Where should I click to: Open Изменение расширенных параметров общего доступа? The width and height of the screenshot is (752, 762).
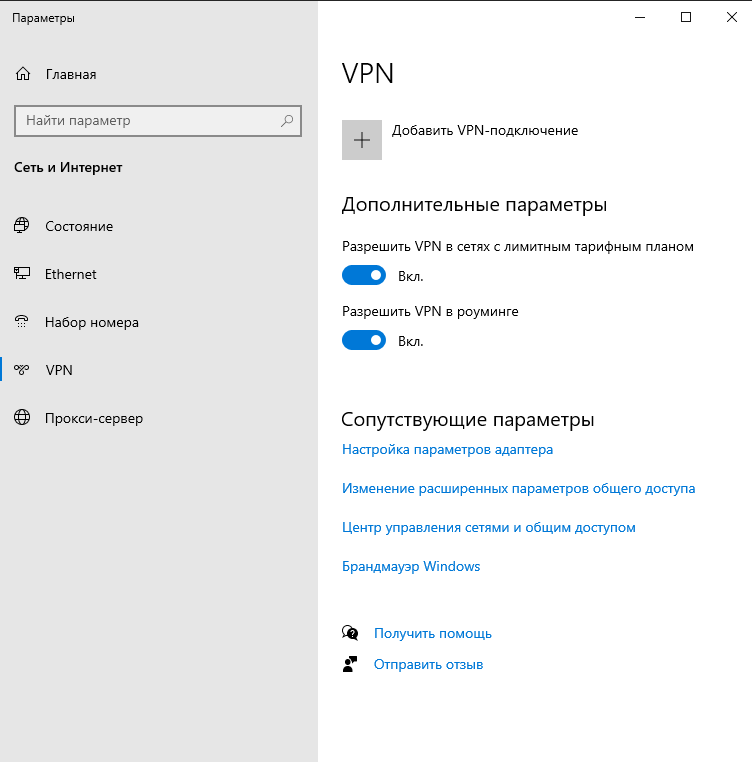click(518, 489)
